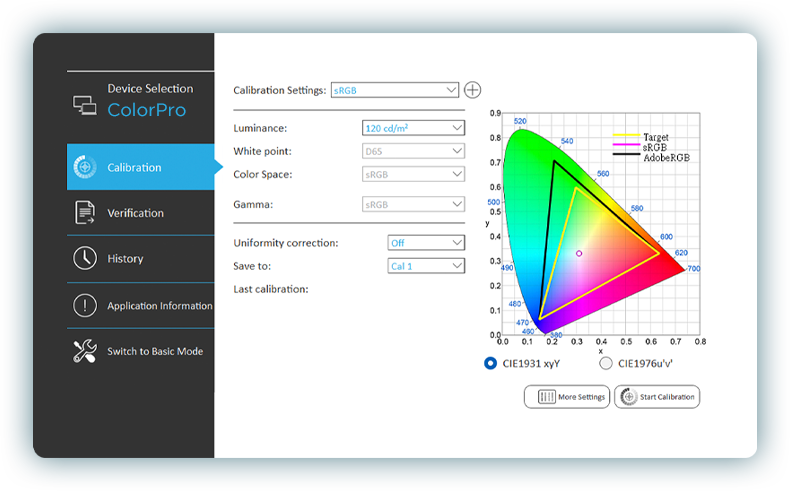Go to the Verification section
The width and height of the screenshot is (790, 491).
(141, 213)
